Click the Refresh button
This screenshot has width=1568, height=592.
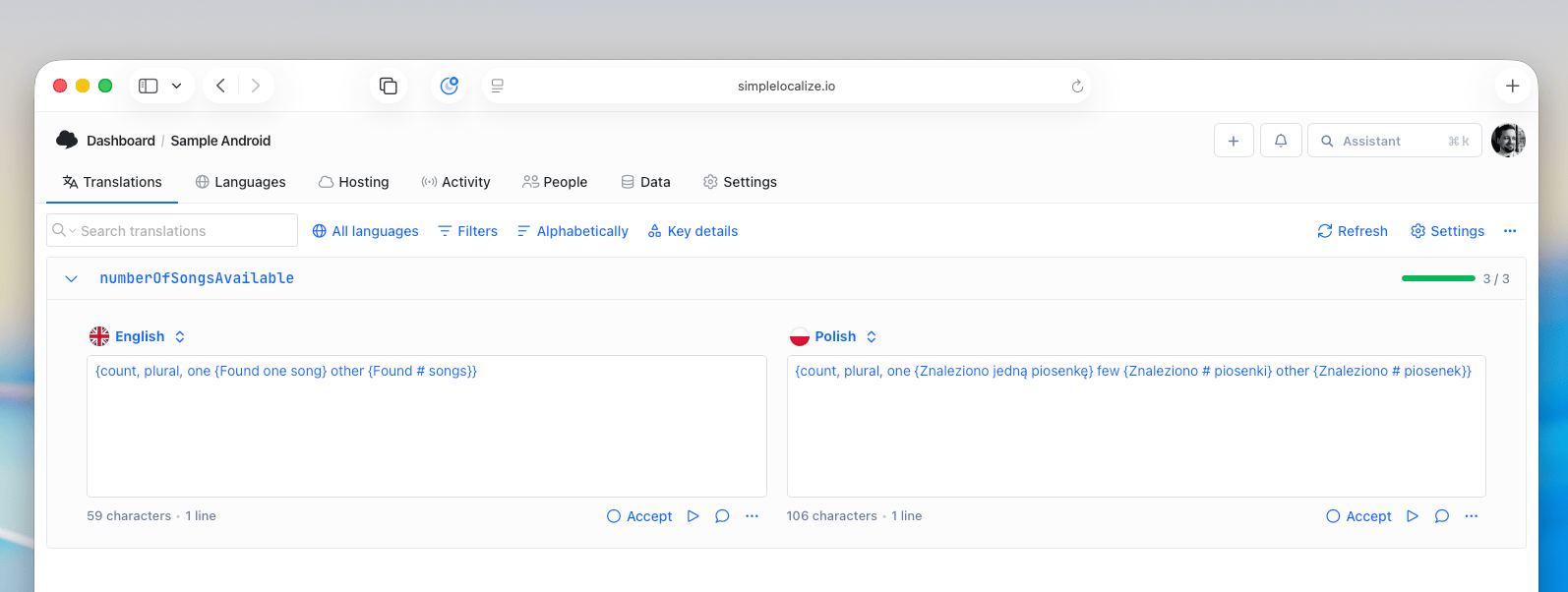[x=1352, y=231]
